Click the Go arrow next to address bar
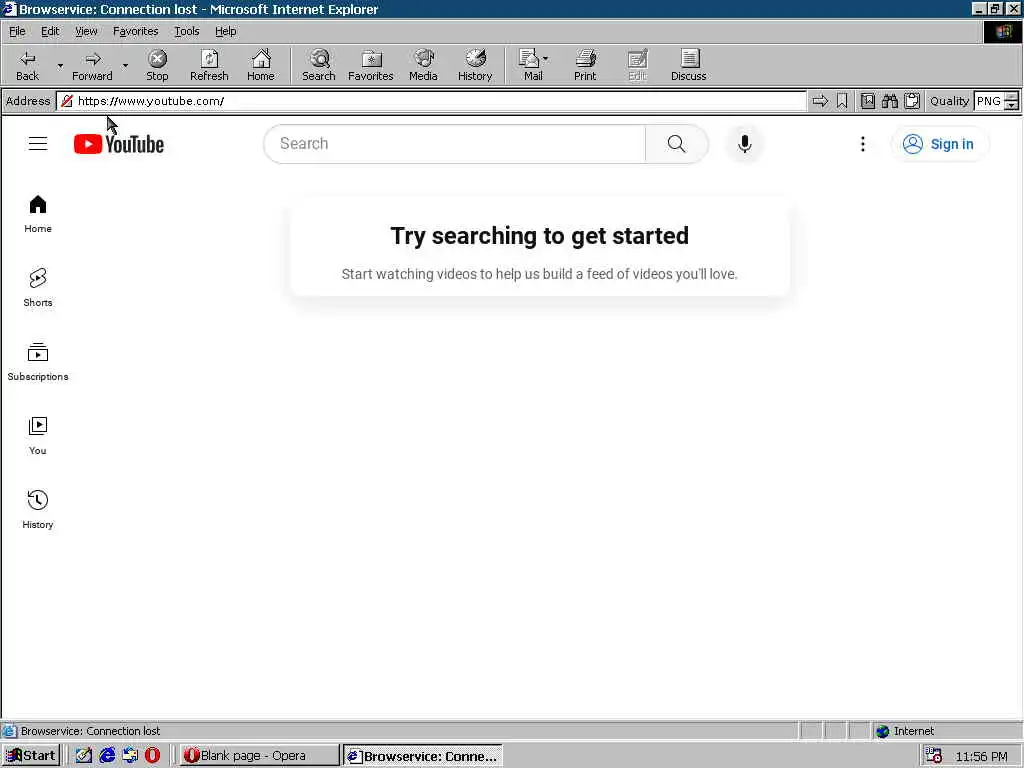Screen dimensions: 1024x768 coord(820,101)
